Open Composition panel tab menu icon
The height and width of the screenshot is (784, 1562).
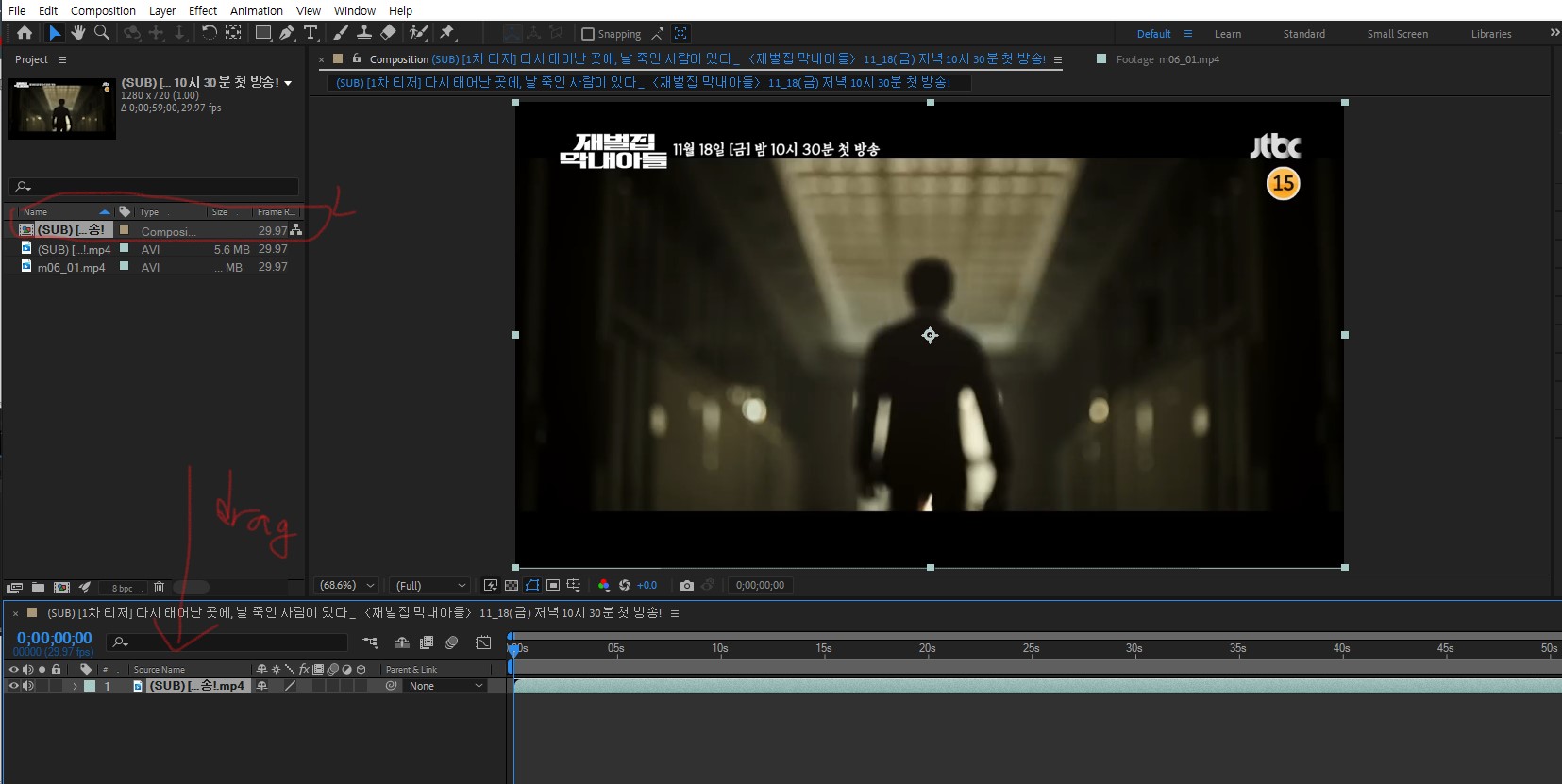pos(1058,59)
